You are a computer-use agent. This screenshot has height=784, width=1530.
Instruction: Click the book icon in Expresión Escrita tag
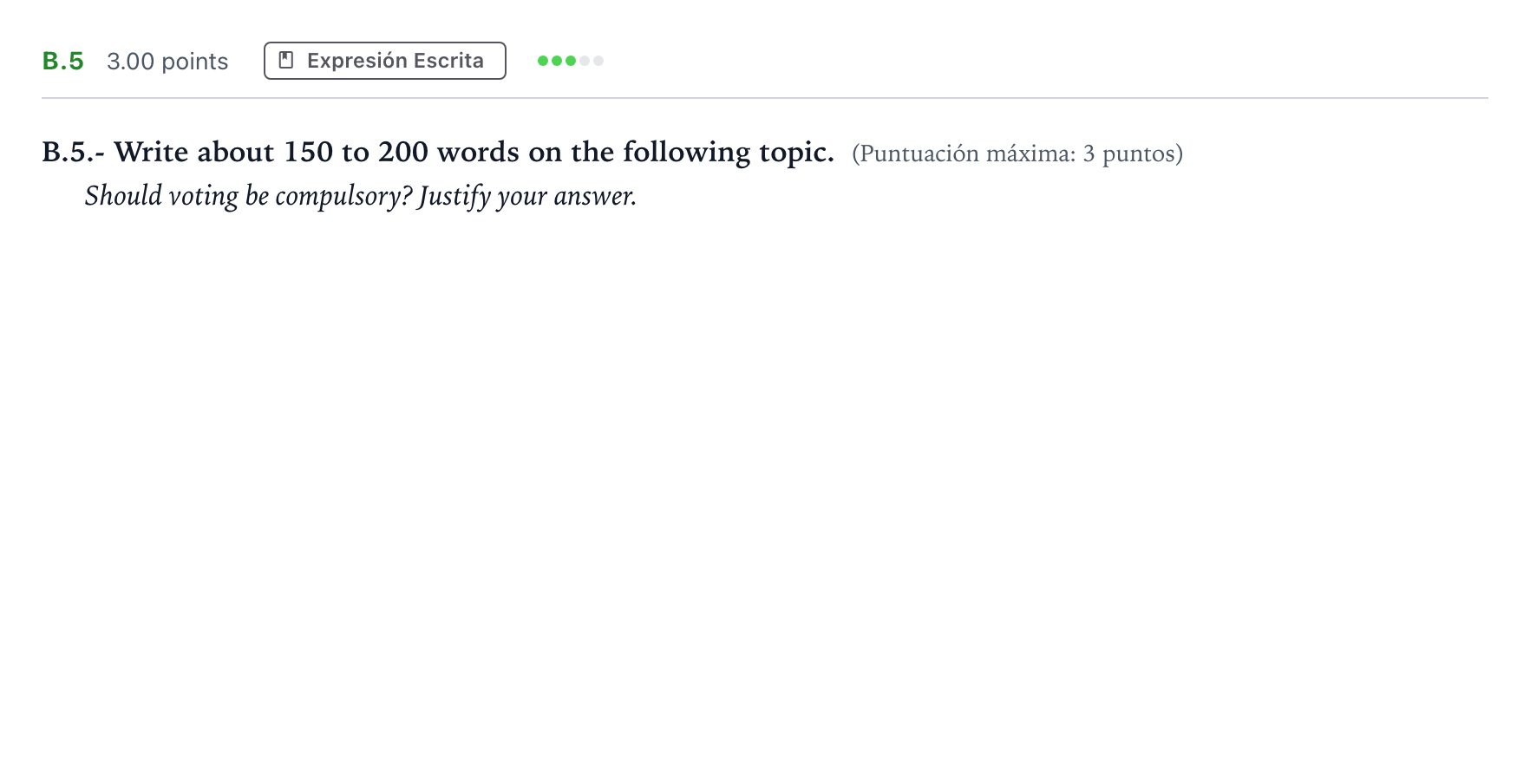coord(286,61)
